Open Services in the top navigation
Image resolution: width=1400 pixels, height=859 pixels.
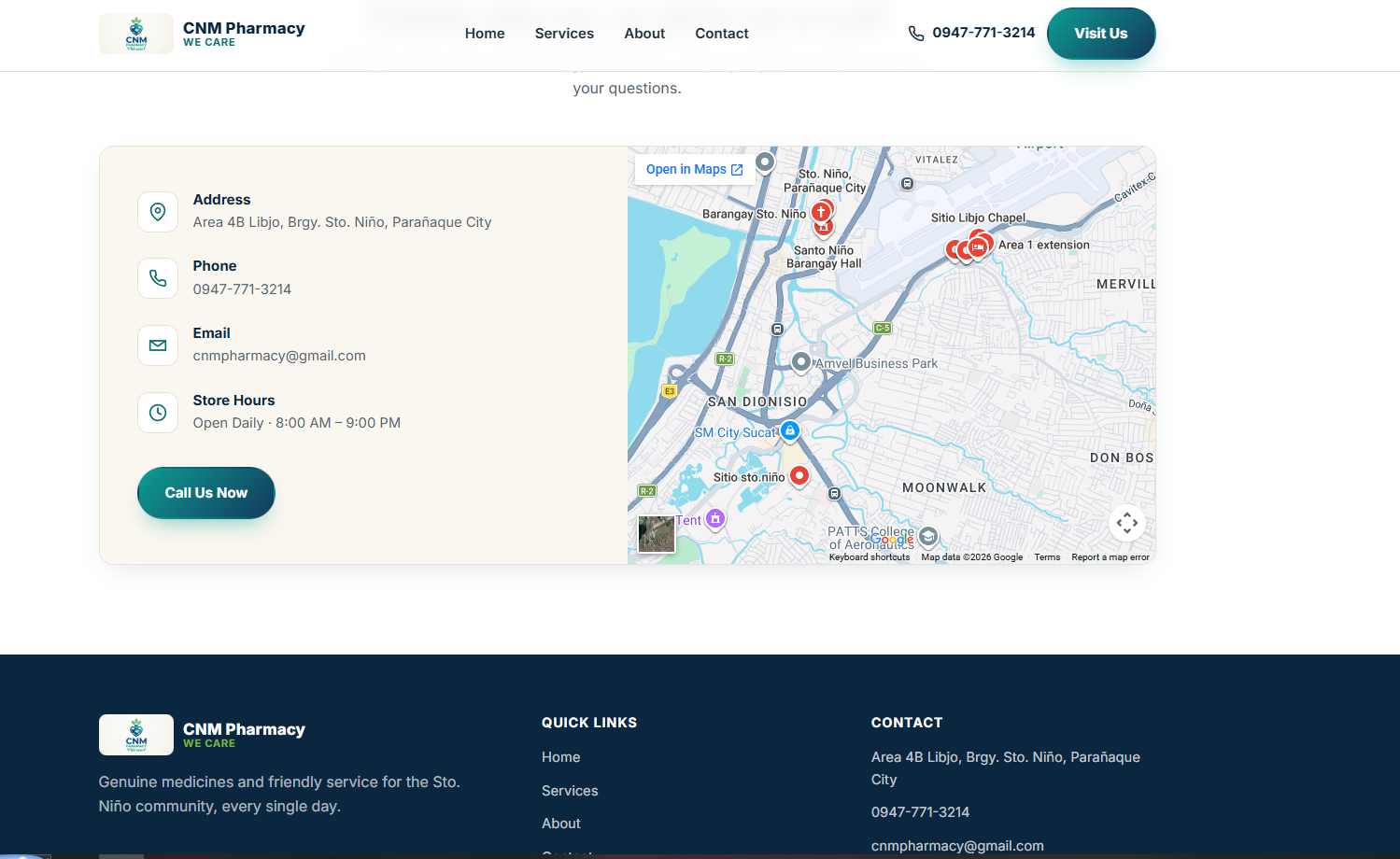[564, 34]
